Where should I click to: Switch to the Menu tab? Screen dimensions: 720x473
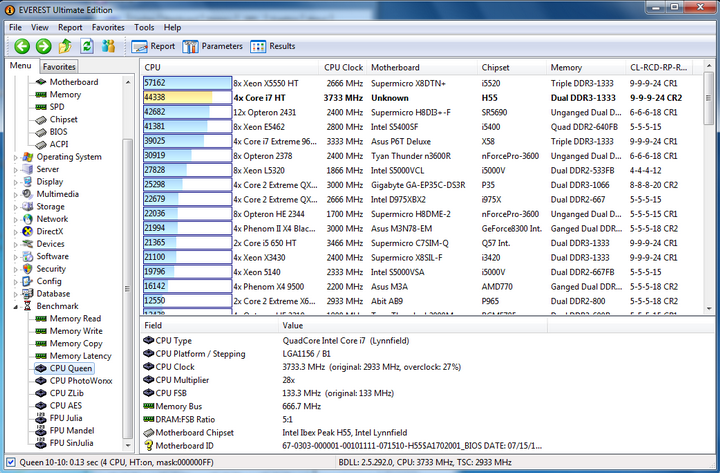[x=21, y=66]
